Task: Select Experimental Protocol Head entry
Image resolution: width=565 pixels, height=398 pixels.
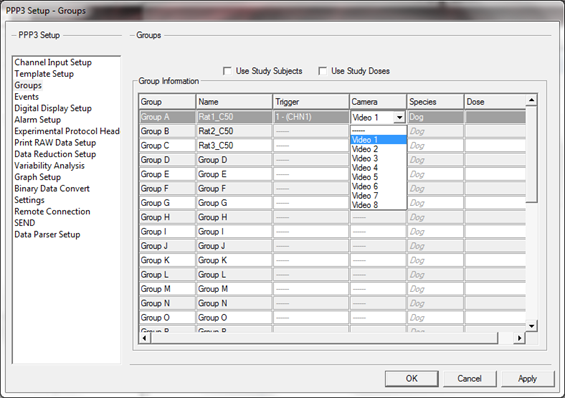Action: [67, 131]
